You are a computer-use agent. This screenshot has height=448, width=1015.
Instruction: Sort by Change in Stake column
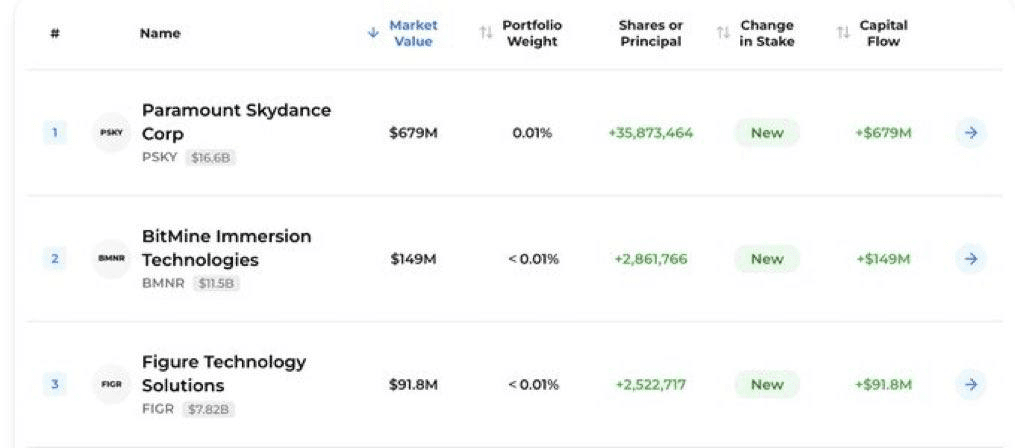point(767,33)
